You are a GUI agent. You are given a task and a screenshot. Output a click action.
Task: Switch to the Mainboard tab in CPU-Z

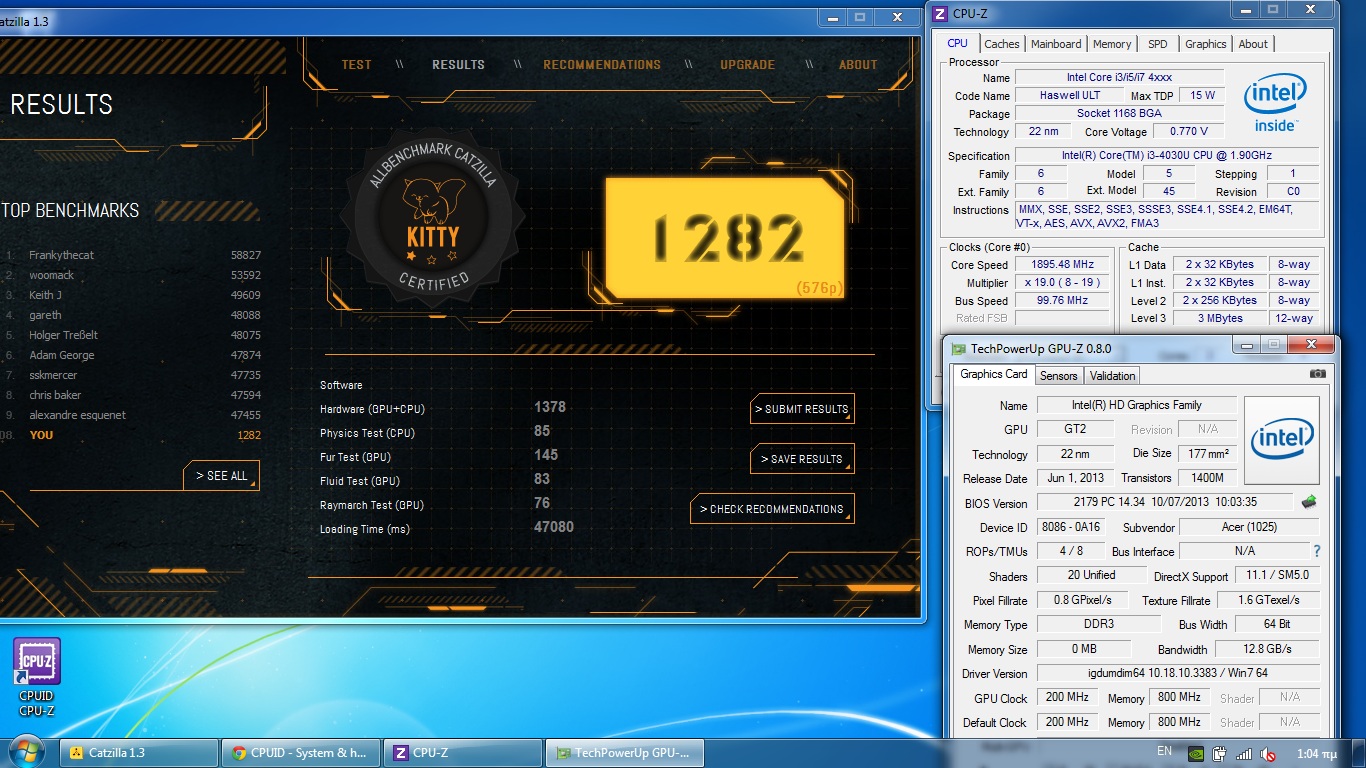[x=1056, y=44]
